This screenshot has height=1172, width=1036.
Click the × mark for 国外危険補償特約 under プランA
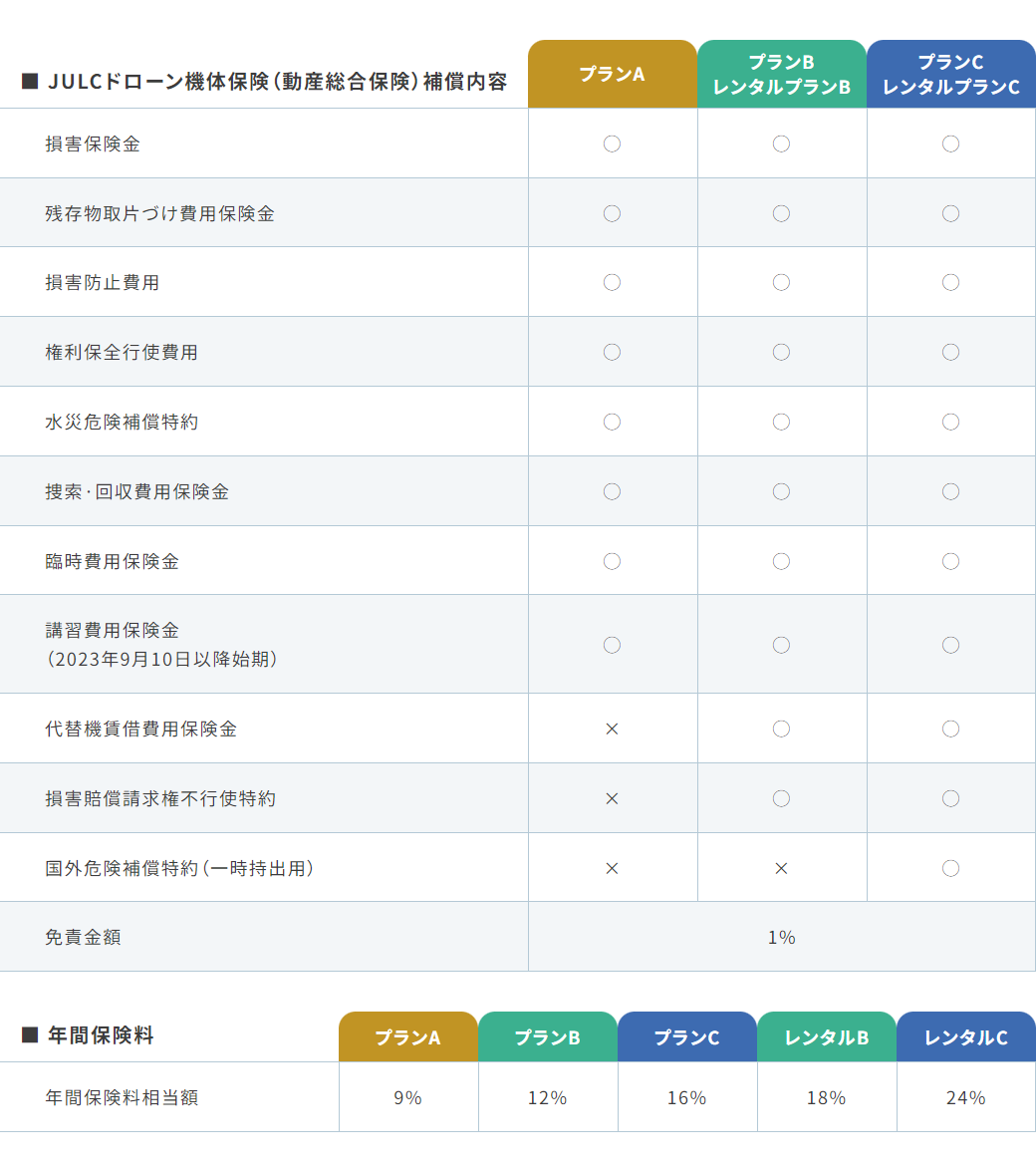click(612, 868)
